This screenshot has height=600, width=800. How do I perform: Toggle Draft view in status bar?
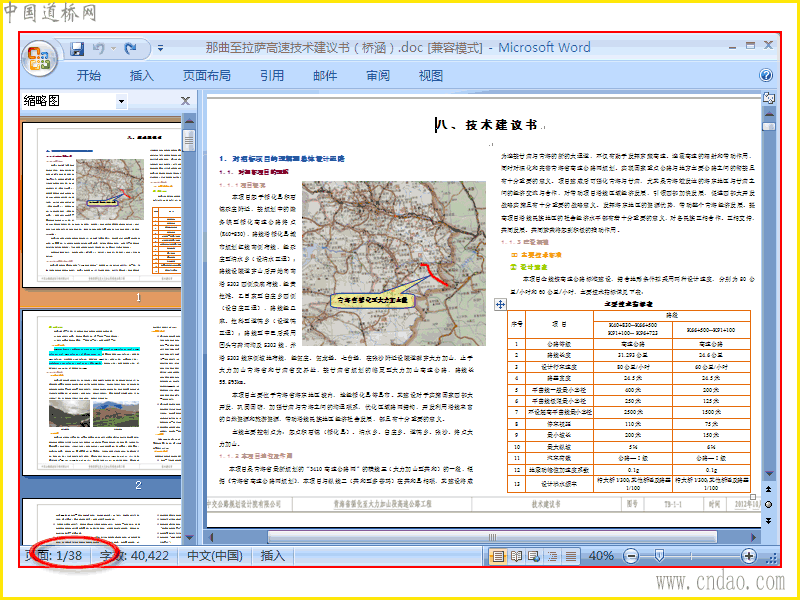(571, 556)
